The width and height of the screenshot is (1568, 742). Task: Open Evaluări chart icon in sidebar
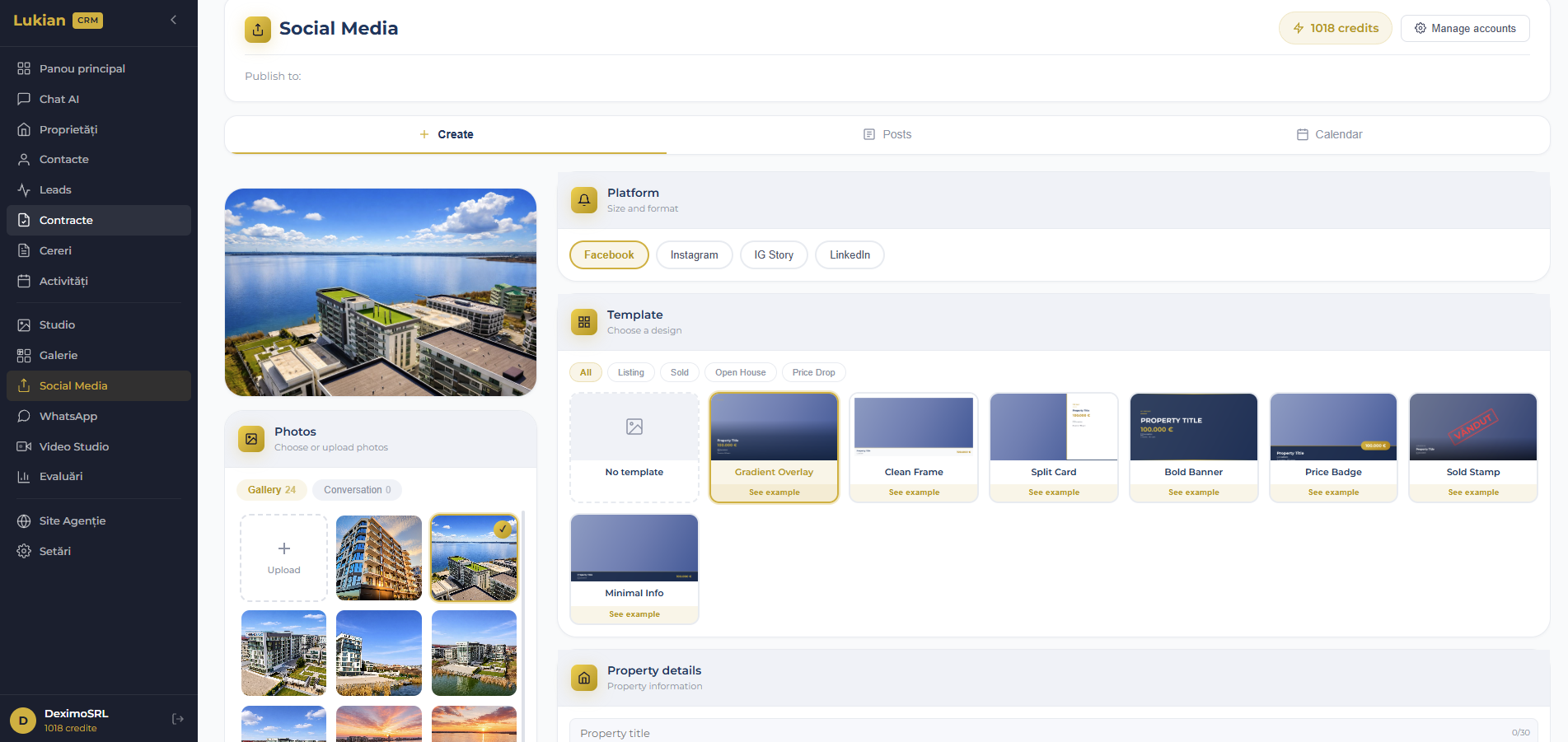[25, 477]
